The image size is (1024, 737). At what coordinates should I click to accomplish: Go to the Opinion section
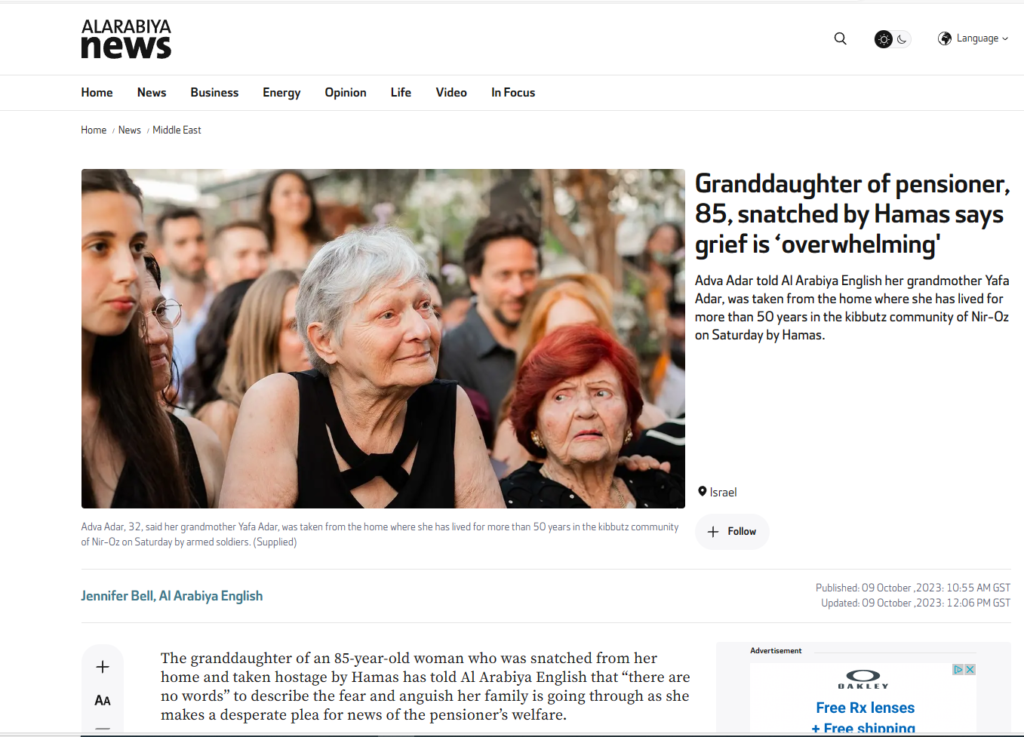pos(345,93)
